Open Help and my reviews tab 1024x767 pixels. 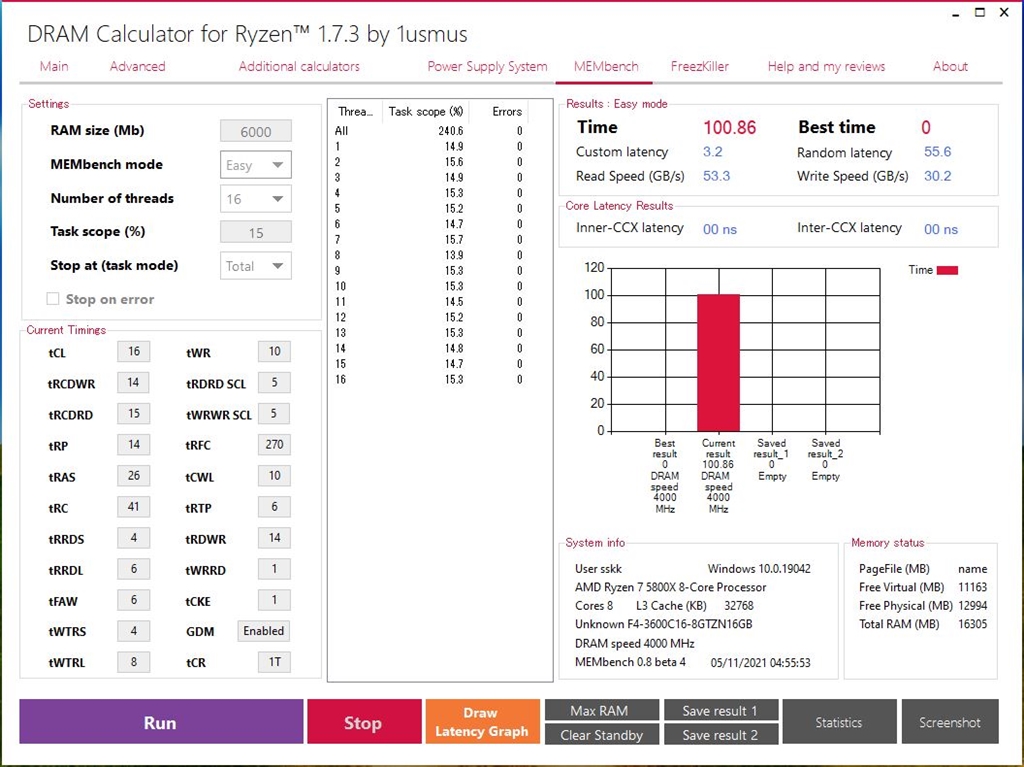(x=826, y=66)
